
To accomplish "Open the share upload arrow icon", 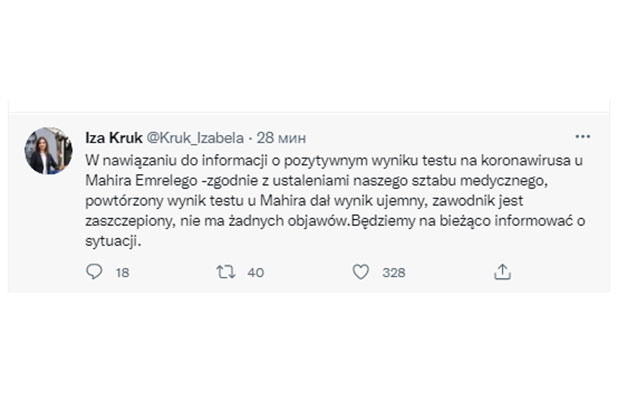I will coord(502,272).
